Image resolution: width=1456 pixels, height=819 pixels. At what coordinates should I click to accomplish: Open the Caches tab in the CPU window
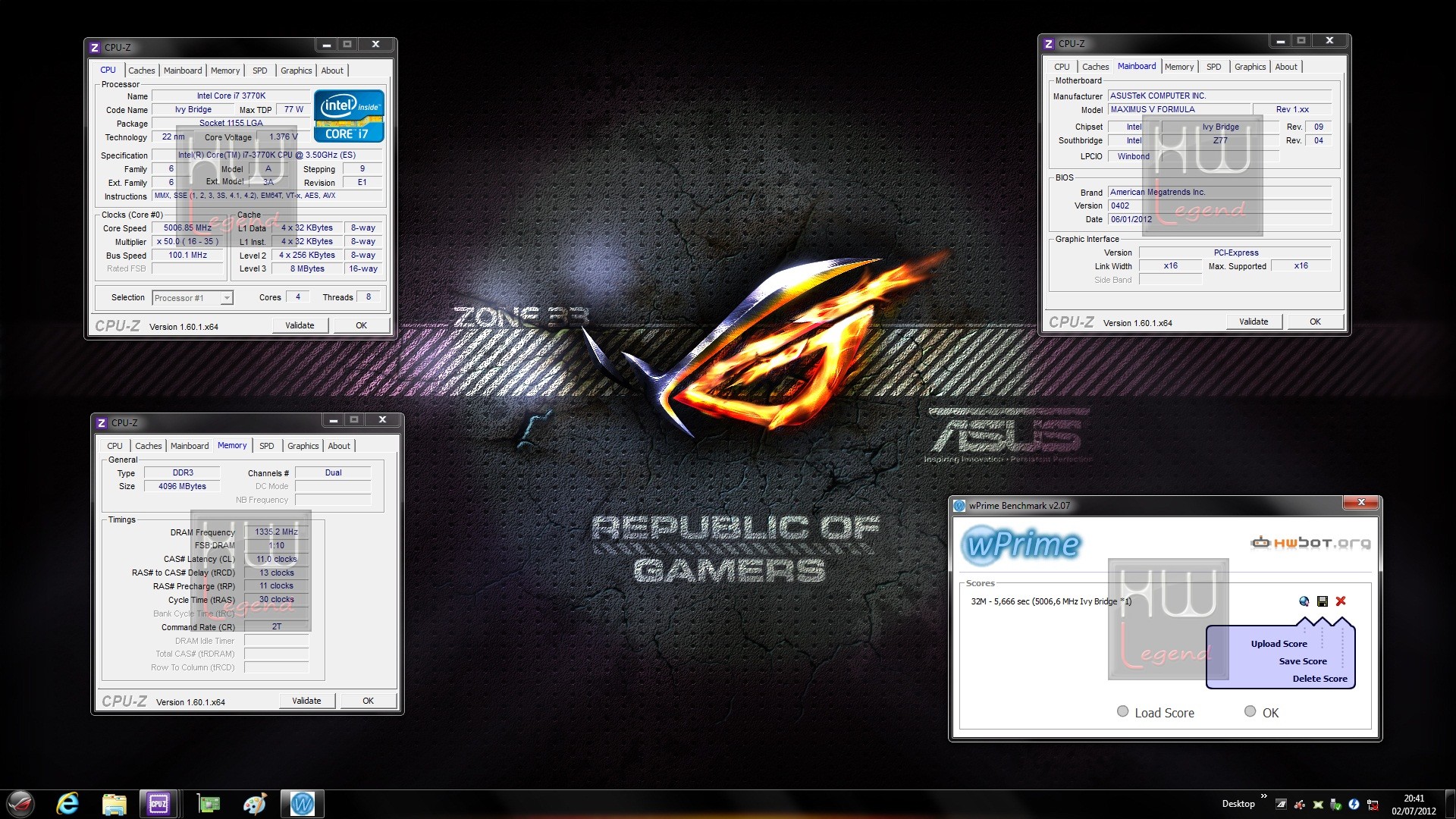point(142,71)
